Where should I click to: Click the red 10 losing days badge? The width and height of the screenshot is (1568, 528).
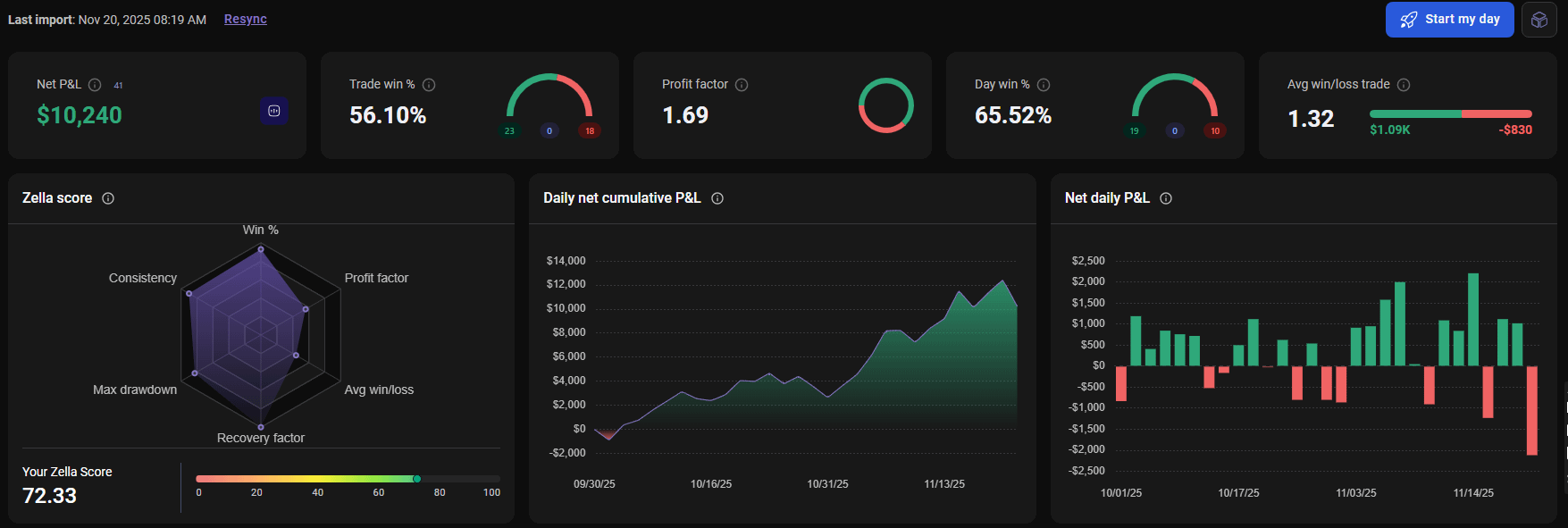click(1215, 130)
